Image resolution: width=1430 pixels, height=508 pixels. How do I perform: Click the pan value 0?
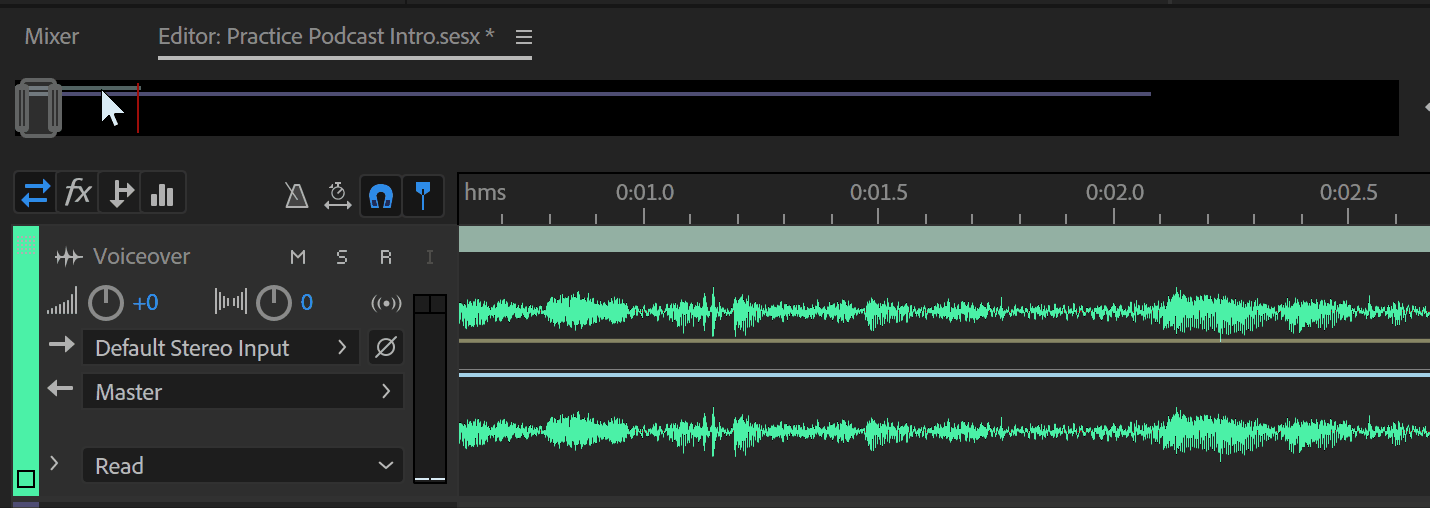click(307, 303)
